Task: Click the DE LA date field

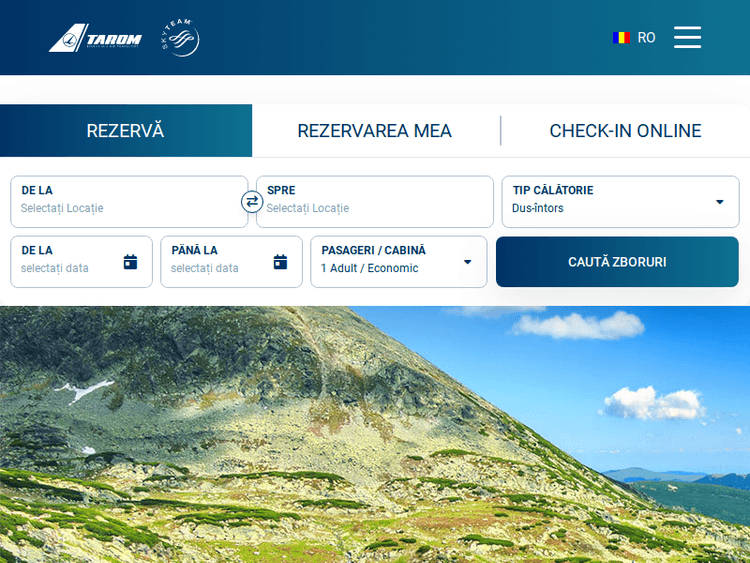Action: point(81,262)
